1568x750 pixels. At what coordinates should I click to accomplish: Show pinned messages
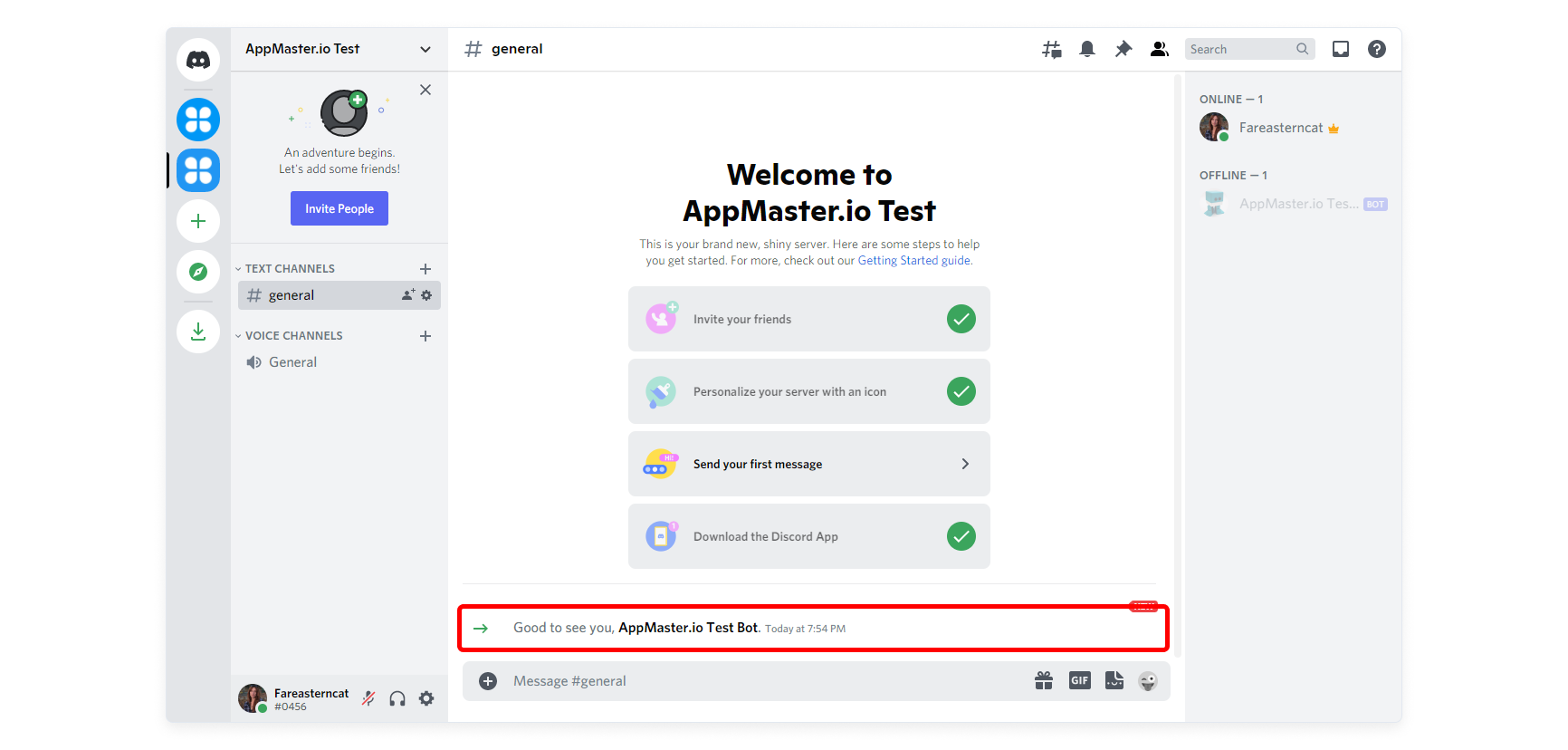pos(1123,49)
